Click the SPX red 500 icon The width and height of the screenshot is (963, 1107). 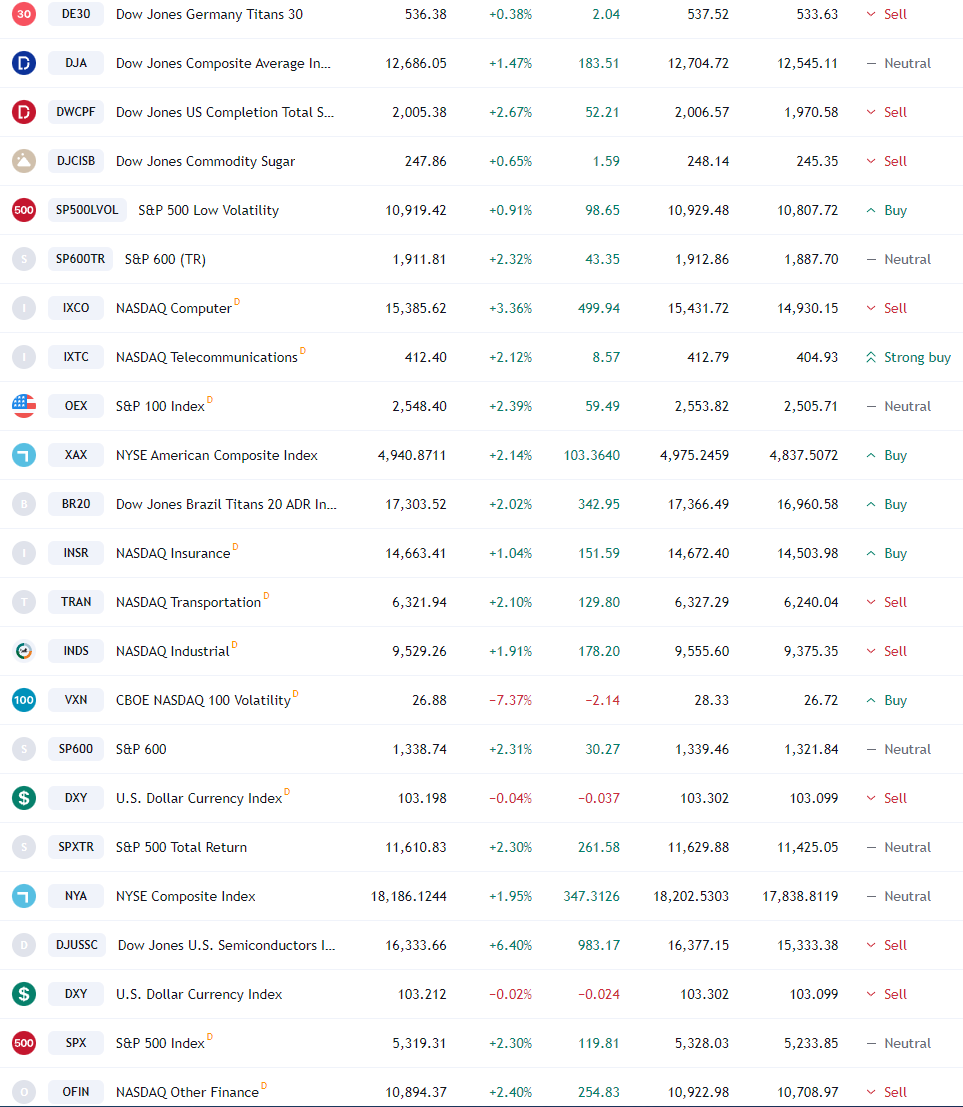tap(24, 1043)
